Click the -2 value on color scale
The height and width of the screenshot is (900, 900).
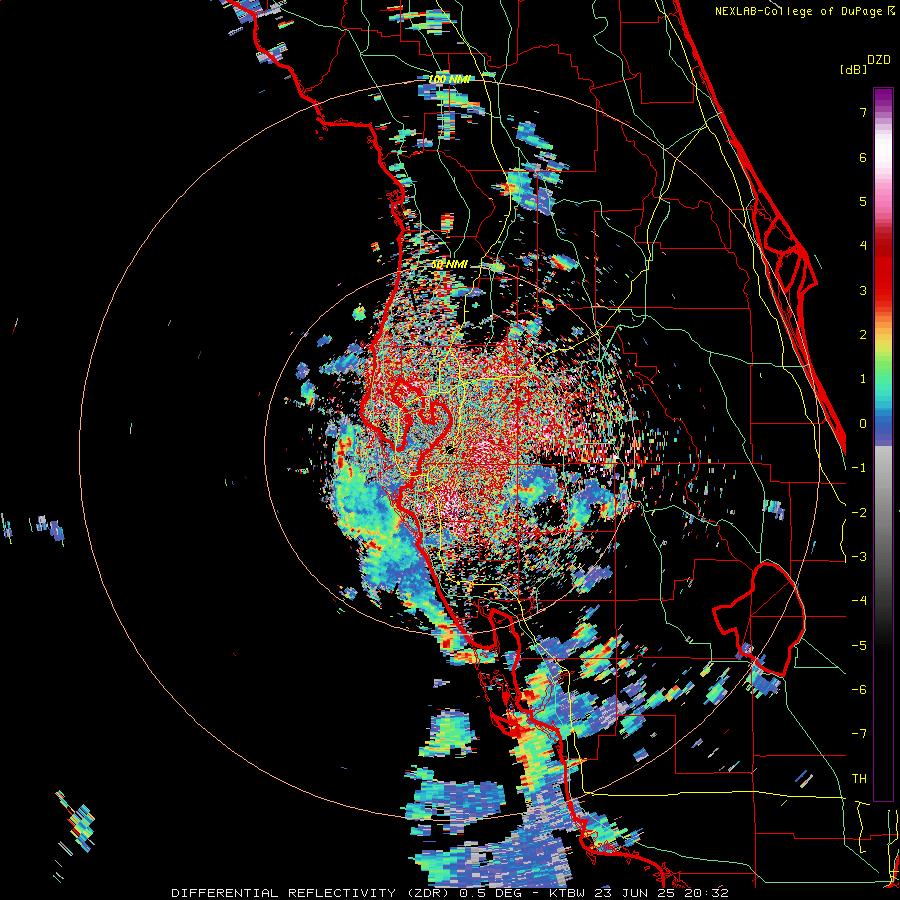(859, 513)
